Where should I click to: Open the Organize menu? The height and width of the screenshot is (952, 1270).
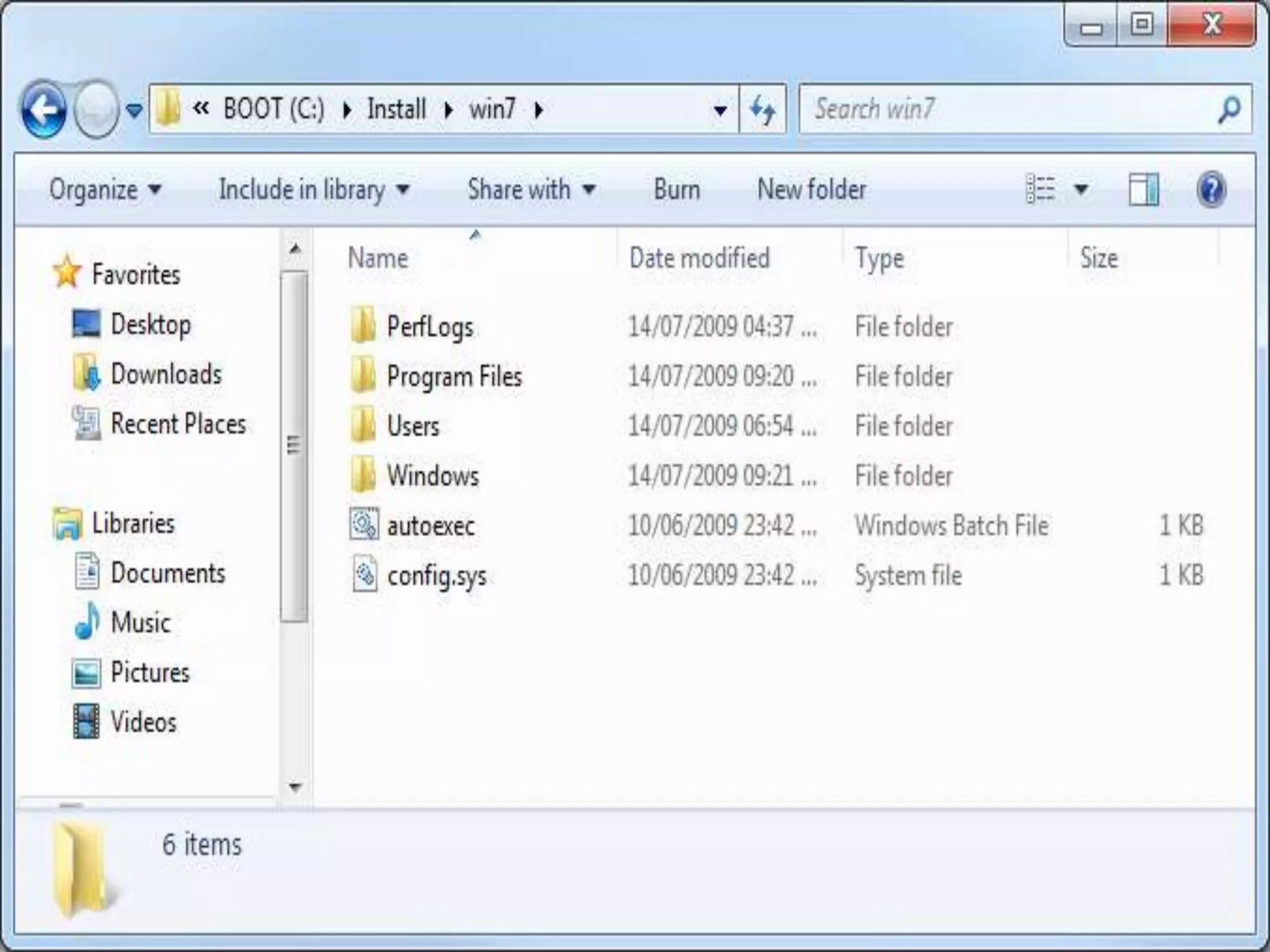105,190
